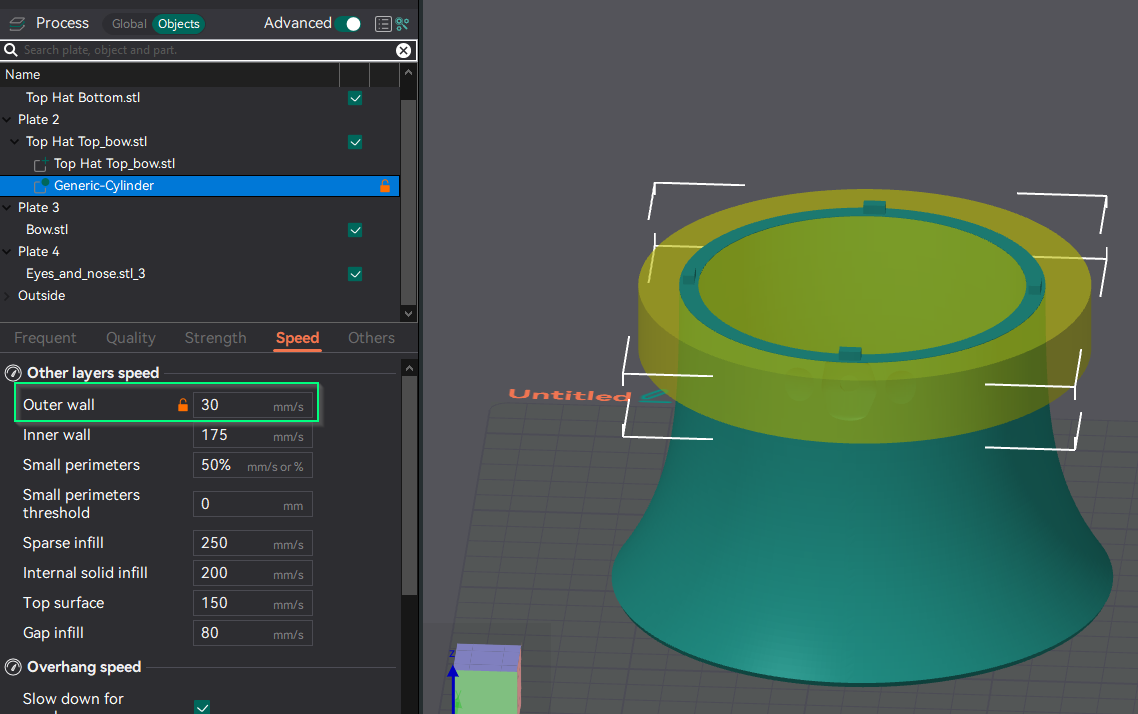Viewport: 1138px width, 714px height.
Task: Open the Strength tab
Action: [215, 338]
